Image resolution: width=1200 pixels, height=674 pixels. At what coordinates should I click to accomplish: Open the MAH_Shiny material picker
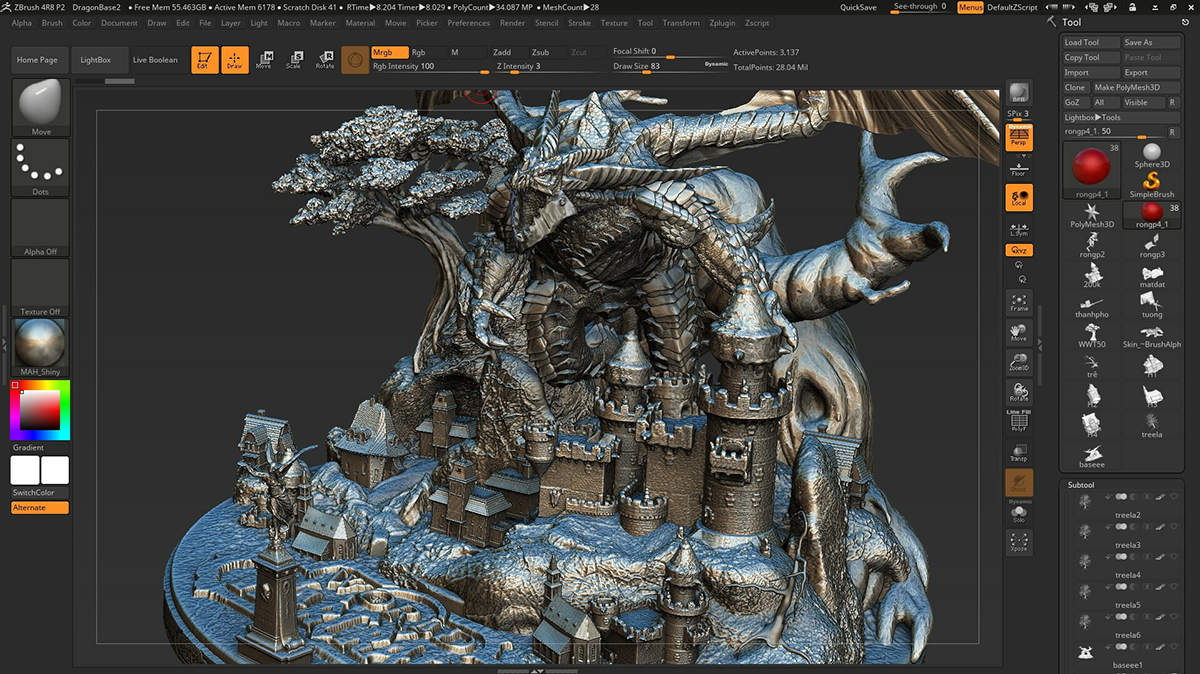[x=40, y=343]
